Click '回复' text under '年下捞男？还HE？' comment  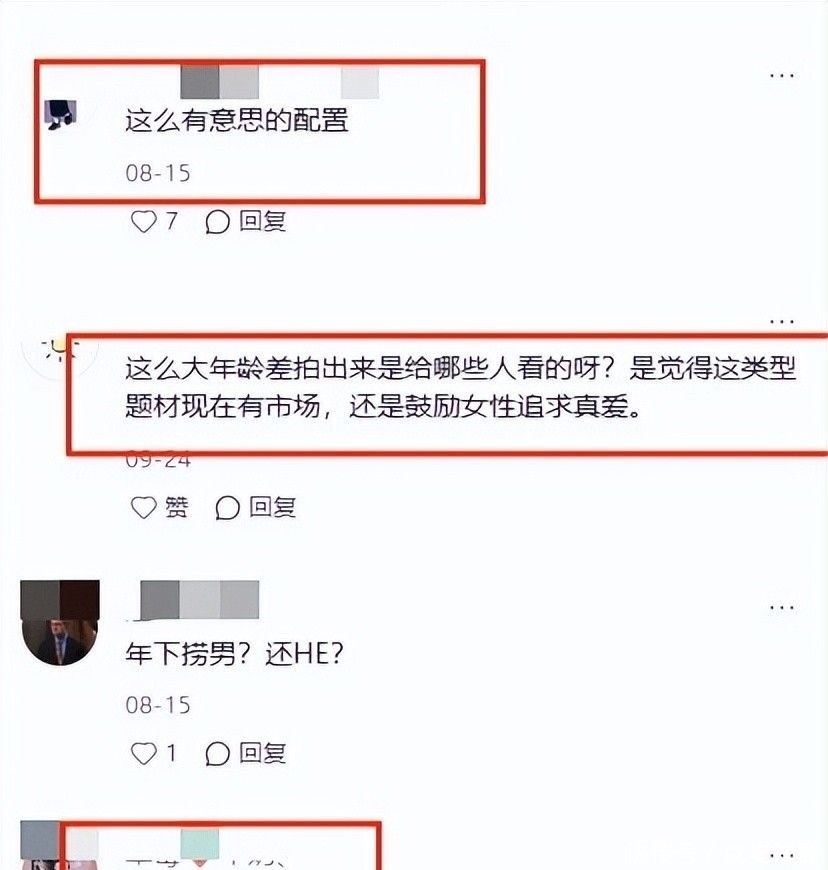coord(262,753)
